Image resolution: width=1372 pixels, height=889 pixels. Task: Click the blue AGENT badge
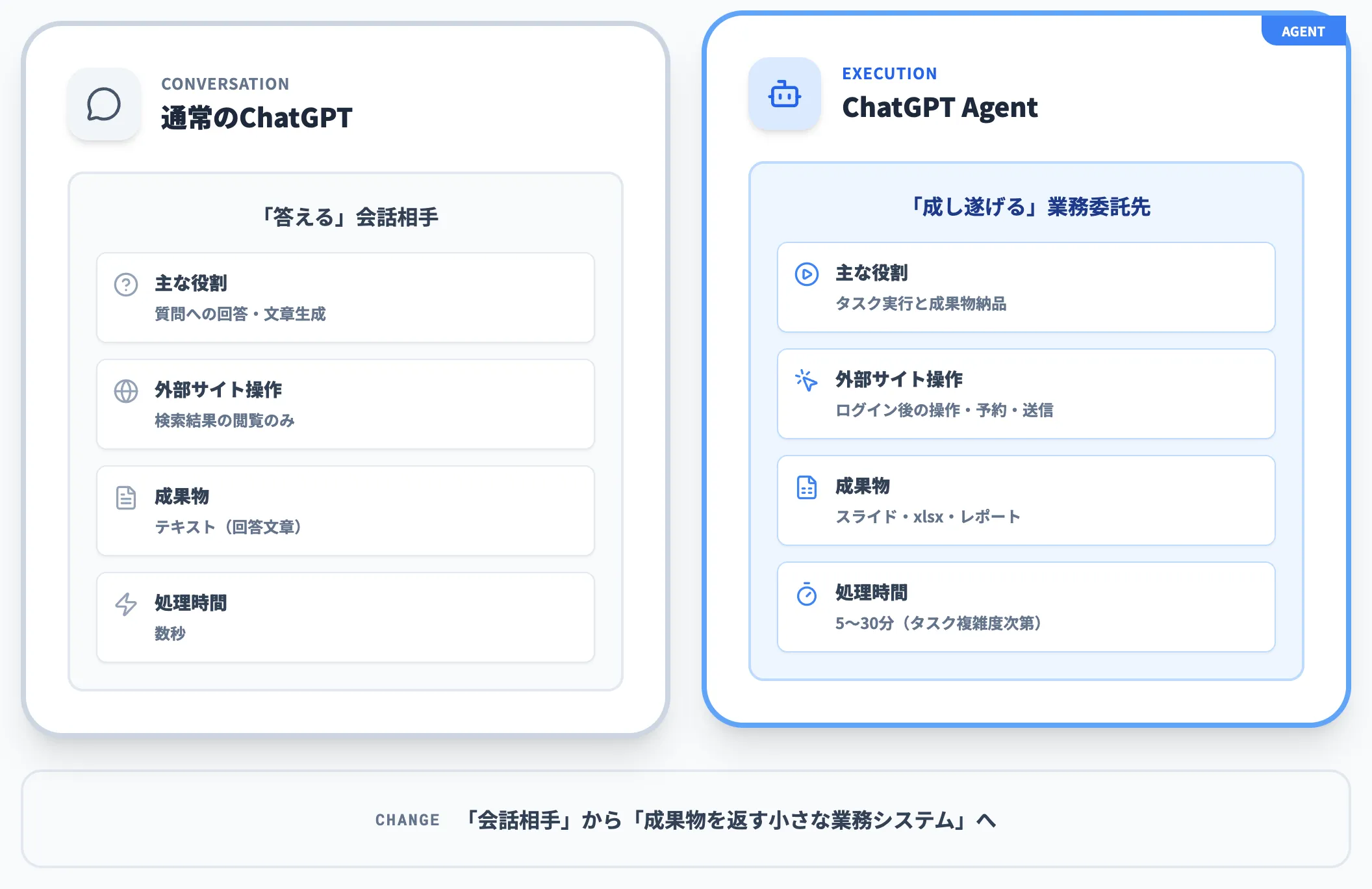(x=1303, y=31)
